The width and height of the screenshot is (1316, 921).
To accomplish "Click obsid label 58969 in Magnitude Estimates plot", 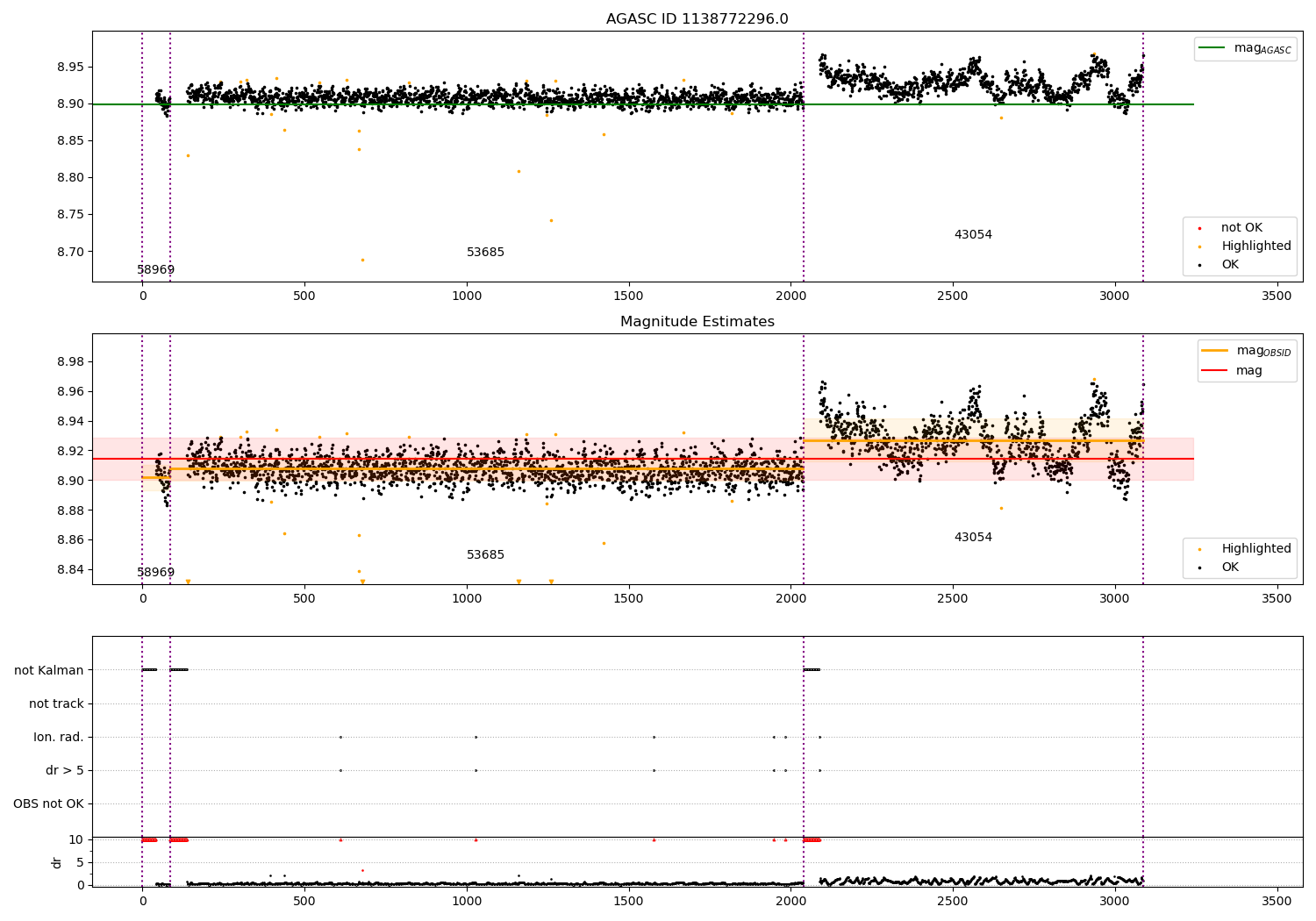I will [x=155, y=572].
